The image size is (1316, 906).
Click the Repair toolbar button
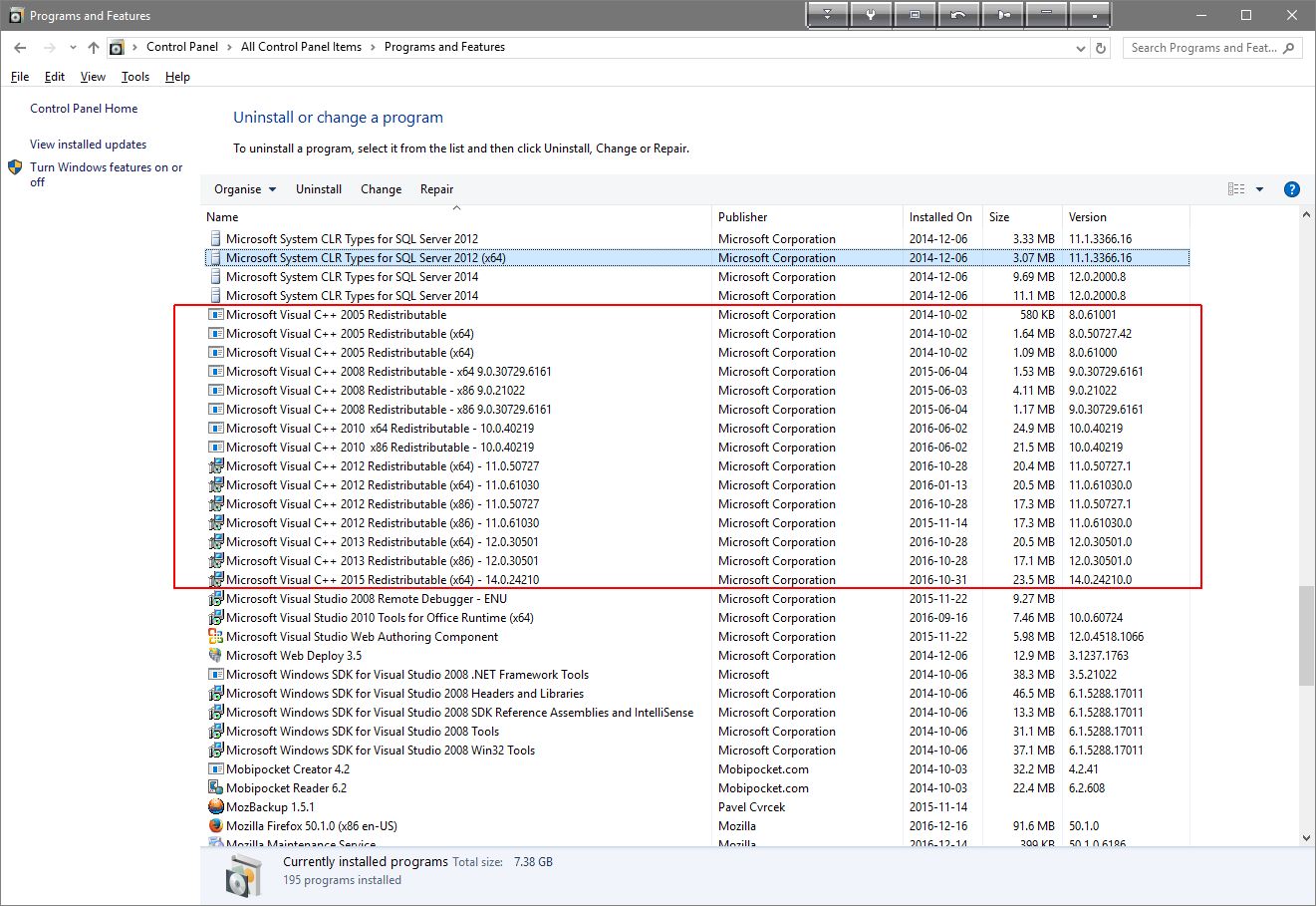436,189
